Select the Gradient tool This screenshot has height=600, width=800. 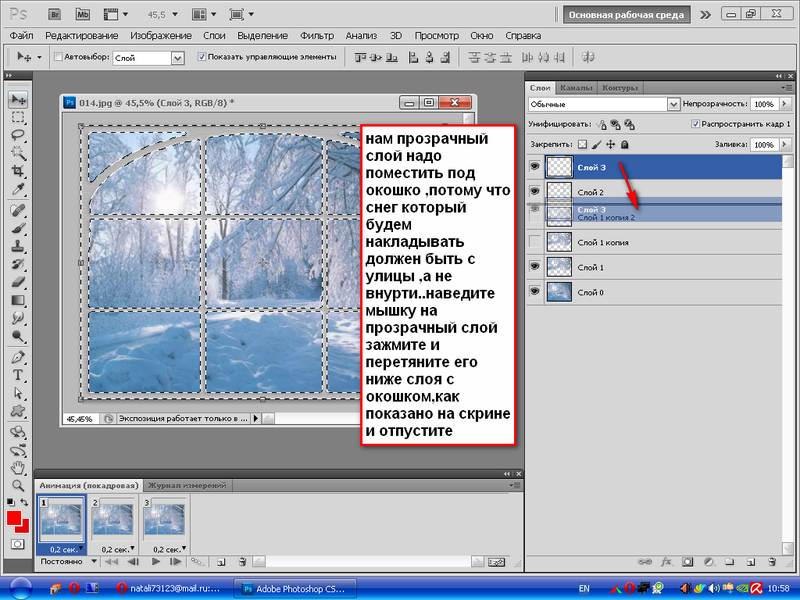[18, 300]
